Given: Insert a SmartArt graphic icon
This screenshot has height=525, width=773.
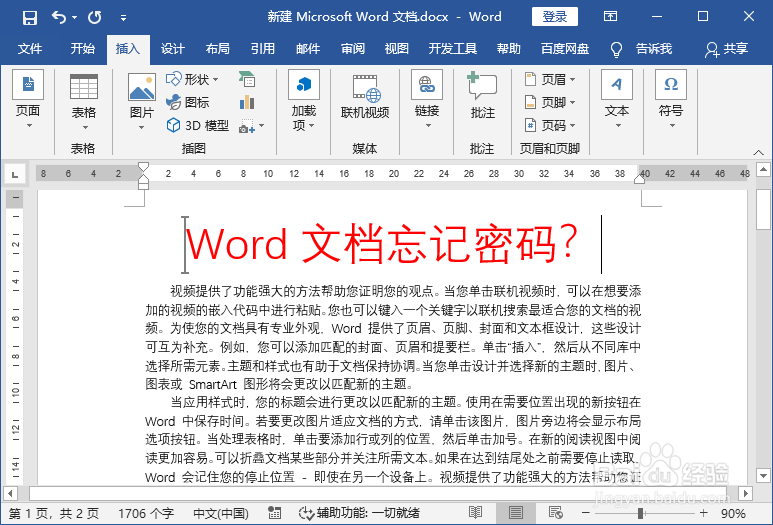Looking at the screenshot, I should [x=247, y=79].
